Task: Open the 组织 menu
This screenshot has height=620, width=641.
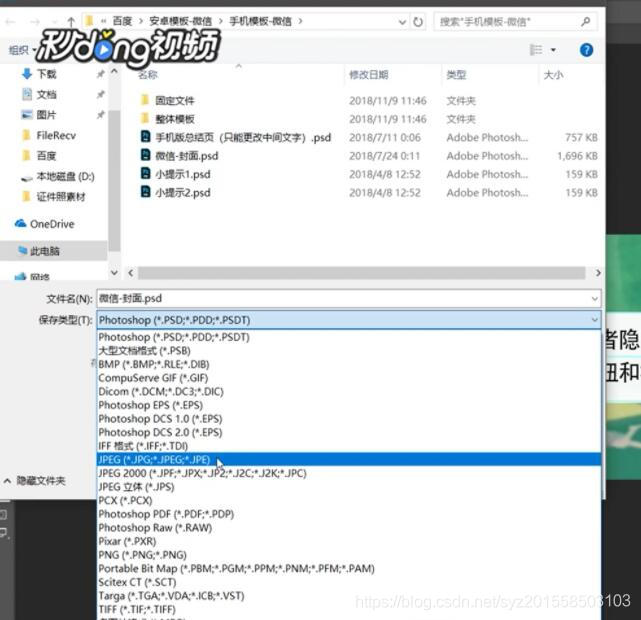Action: [x=20, y=50]
